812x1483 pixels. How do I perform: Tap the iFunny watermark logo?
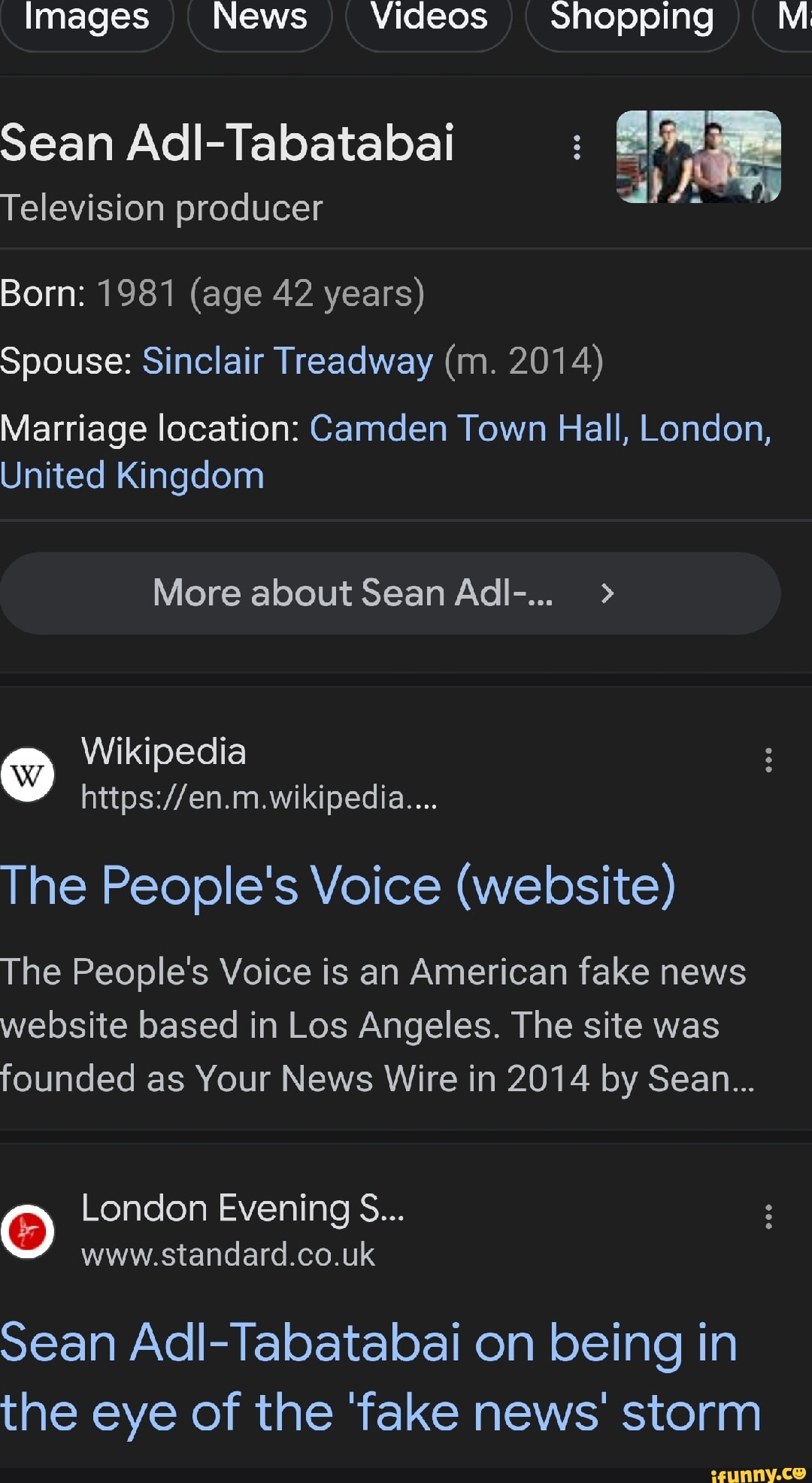click(x=757, y=1473)
